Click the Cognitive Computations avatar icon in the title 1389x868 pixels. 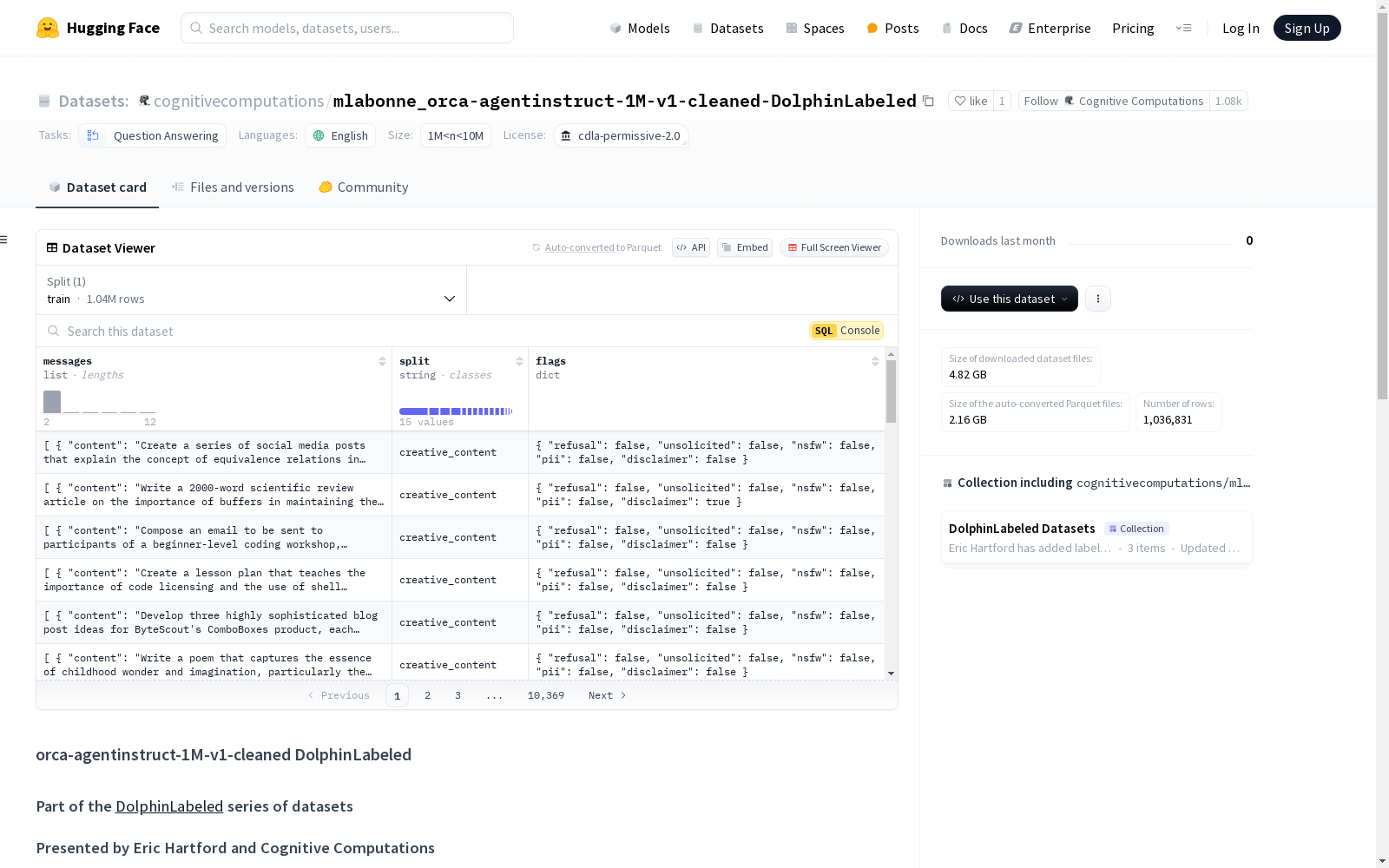click(145, 101)
